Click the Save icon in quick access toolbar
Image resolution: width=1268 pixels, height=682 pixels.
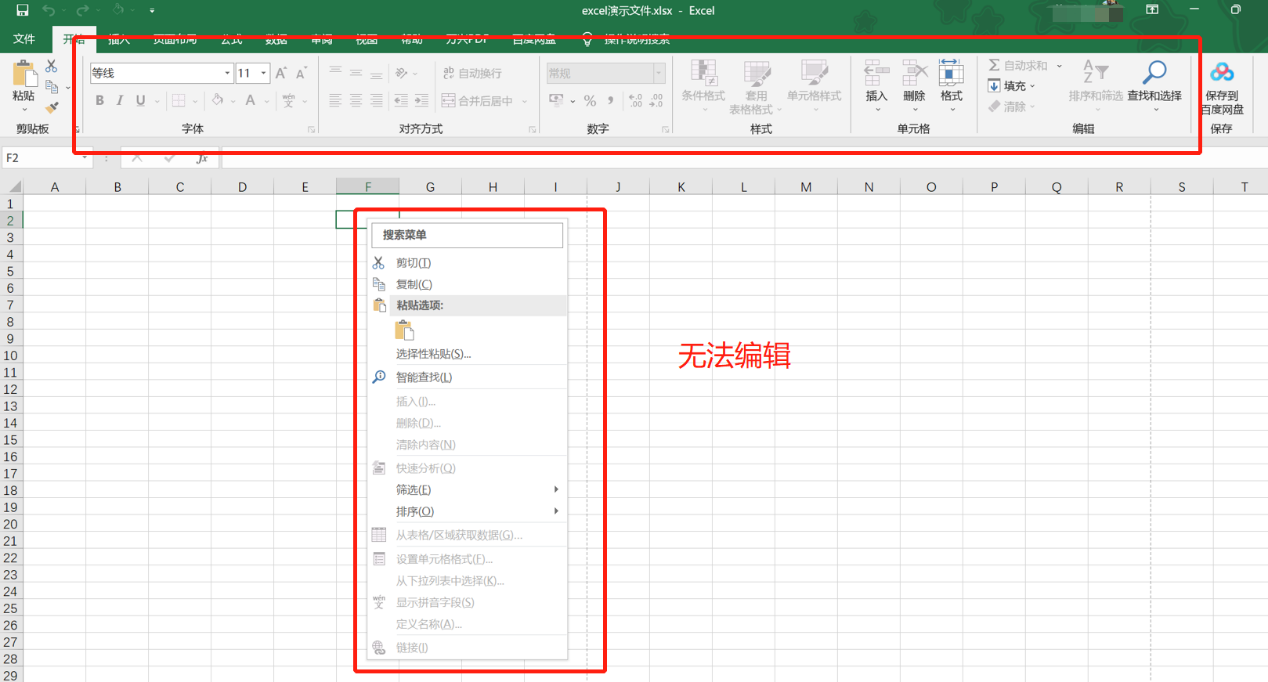coord(22,10)
